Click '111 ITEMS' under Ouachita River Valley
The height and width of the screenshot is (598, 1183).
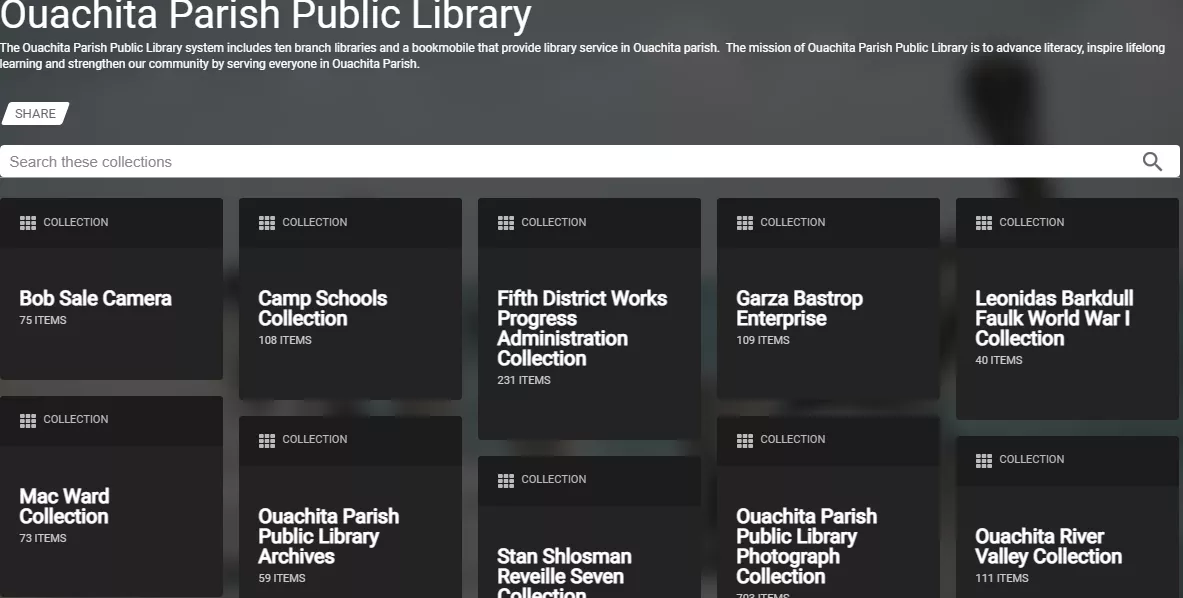pos(1002,578)
